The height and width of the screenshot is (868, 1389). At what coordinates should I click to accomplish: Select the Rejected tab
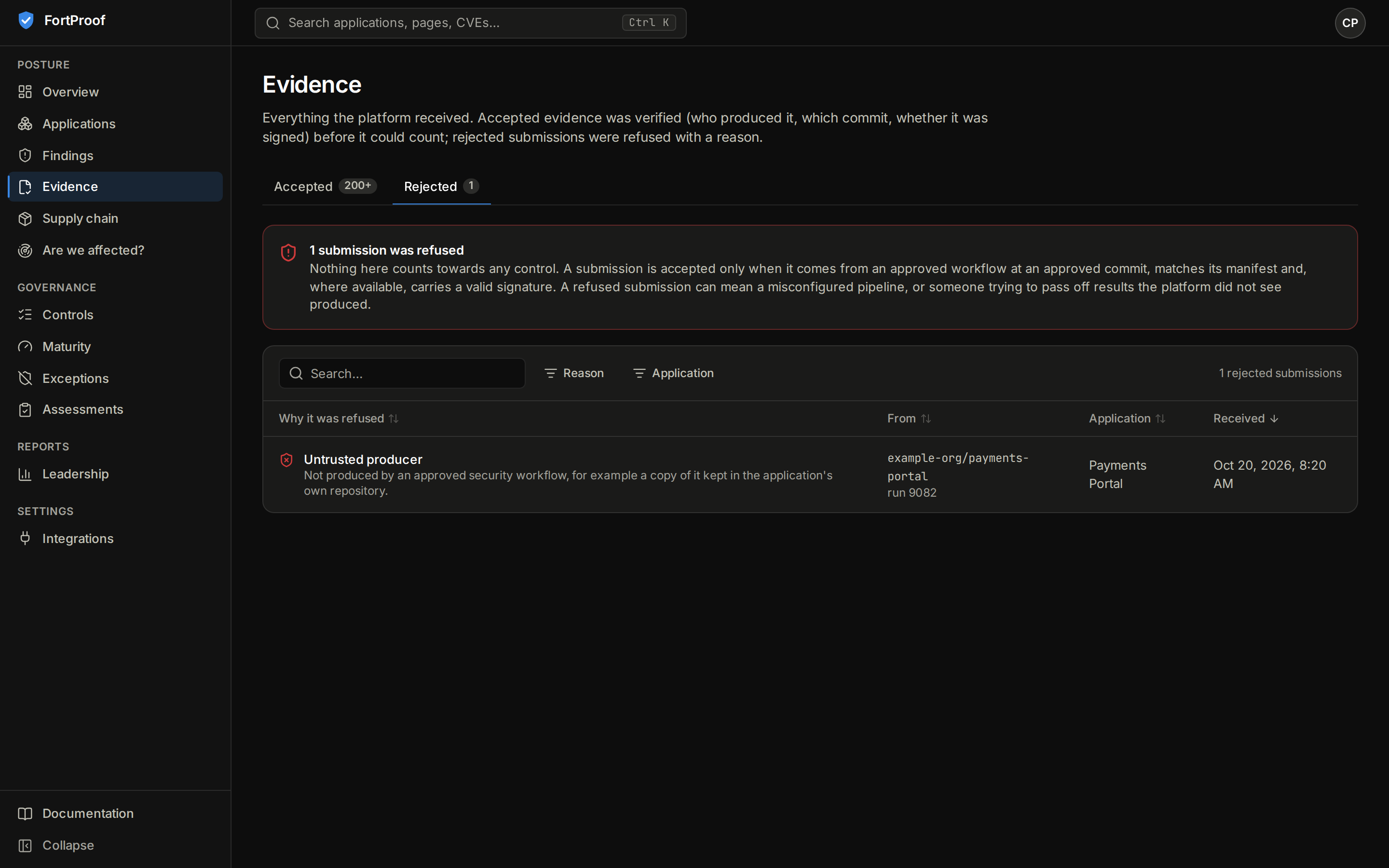click(441, 187)
